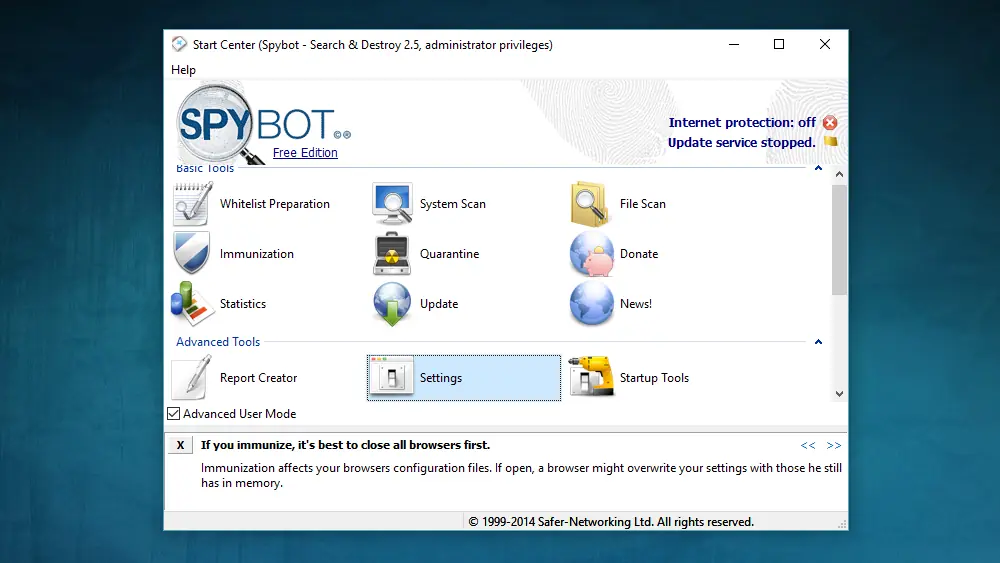The image size is (1000, 563).
Task: Open the Whitelist Preparation icon
Action: click(x=192, y=203)
